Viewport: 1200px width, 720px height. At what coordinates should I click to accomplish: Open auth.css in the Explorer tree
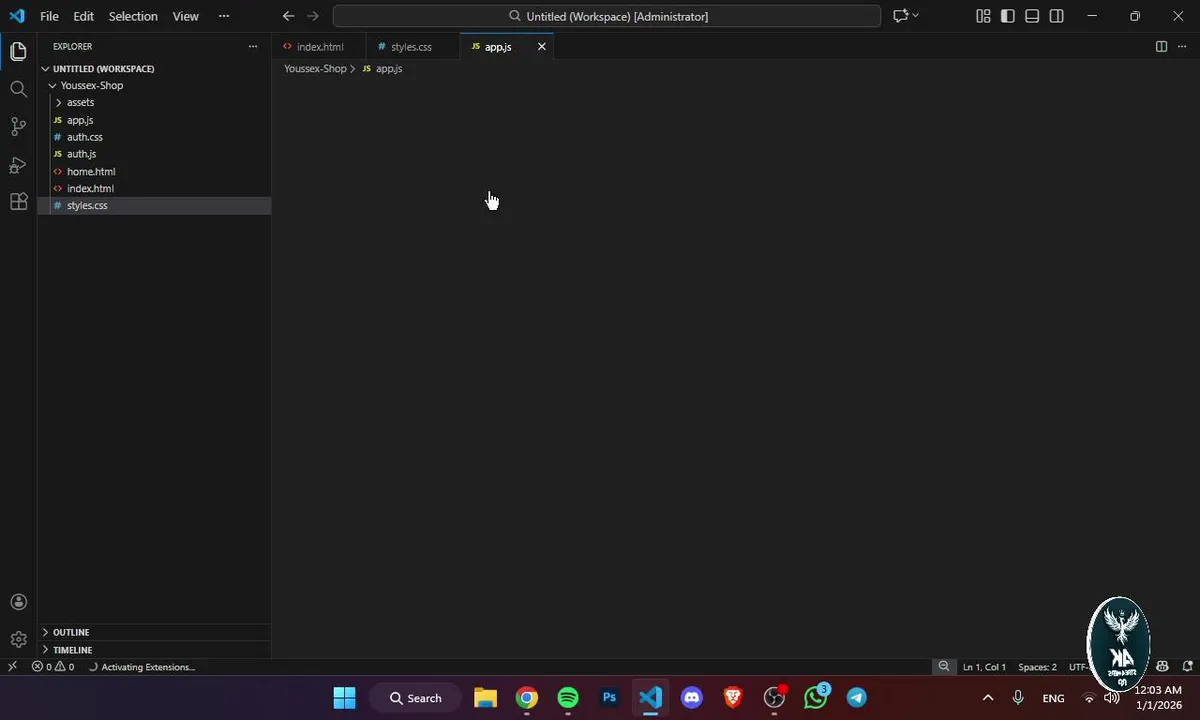(155, 137)
